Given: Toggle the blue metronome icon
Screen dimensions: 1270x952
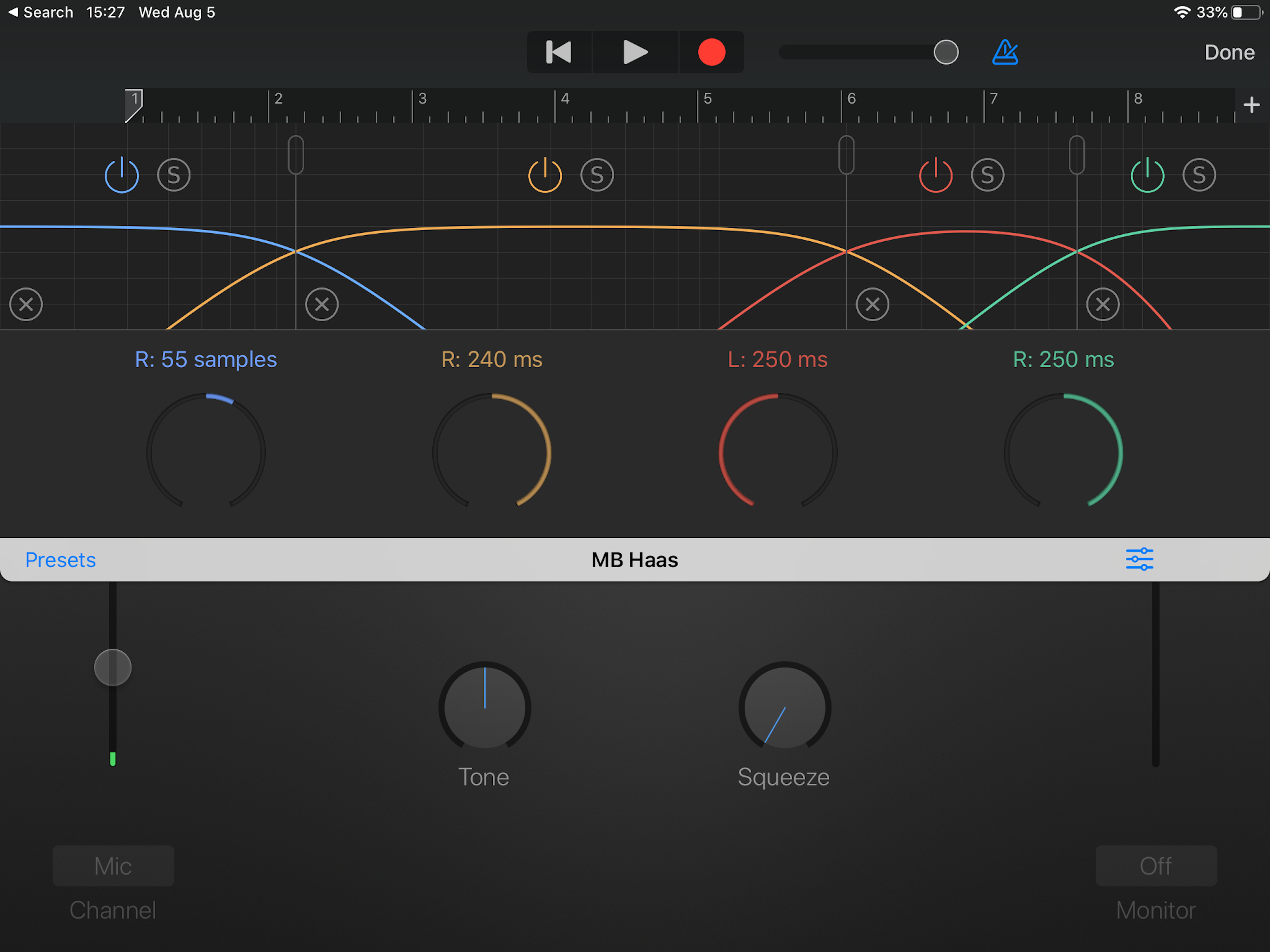Looking at the screenshot, I should pos(1005,52).
